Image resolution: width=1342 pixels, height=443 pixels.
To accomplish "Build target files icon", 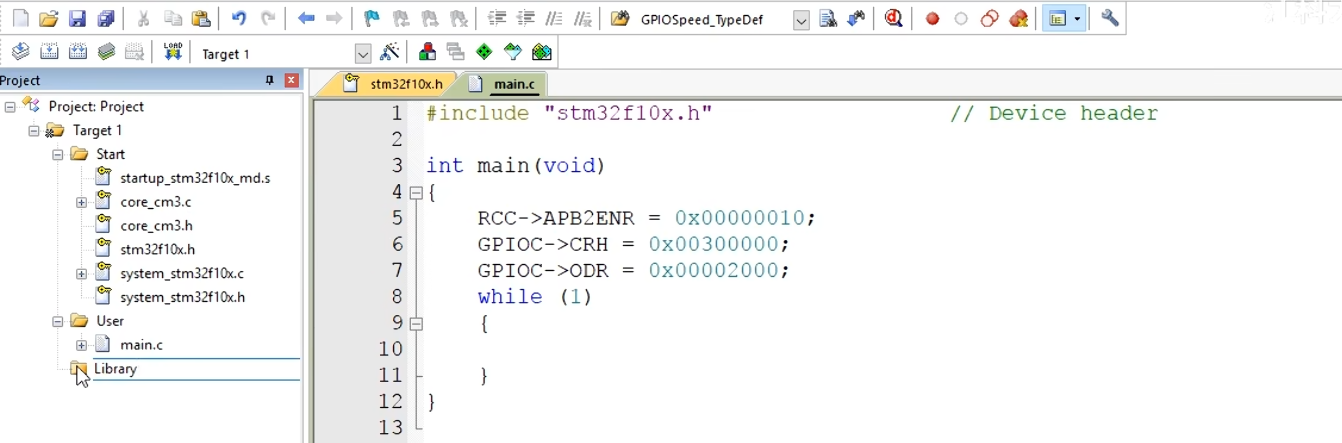I will tap(48, 52).
